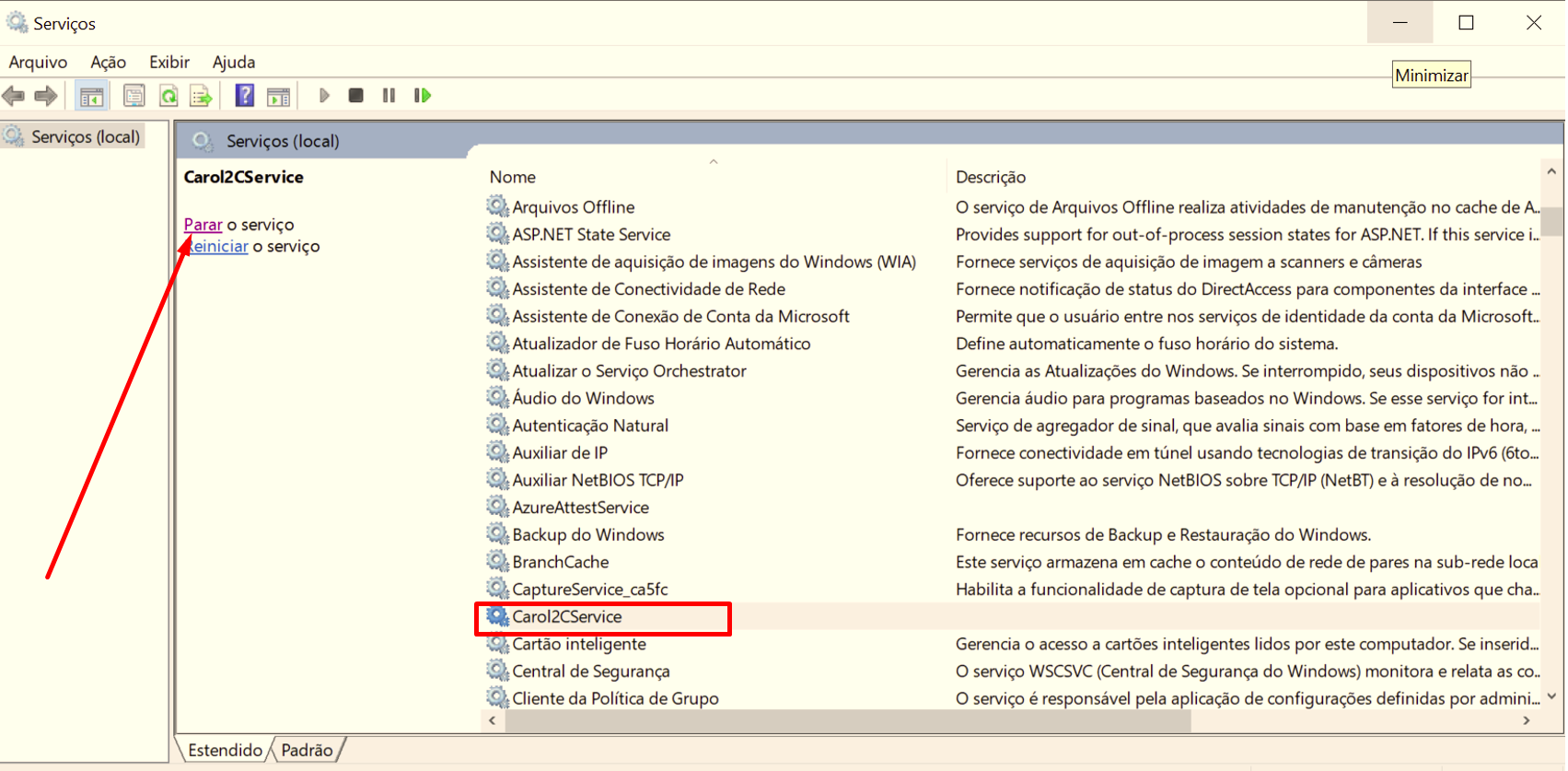
Task: Open the Arquivo menu
Action: point(38,62)
